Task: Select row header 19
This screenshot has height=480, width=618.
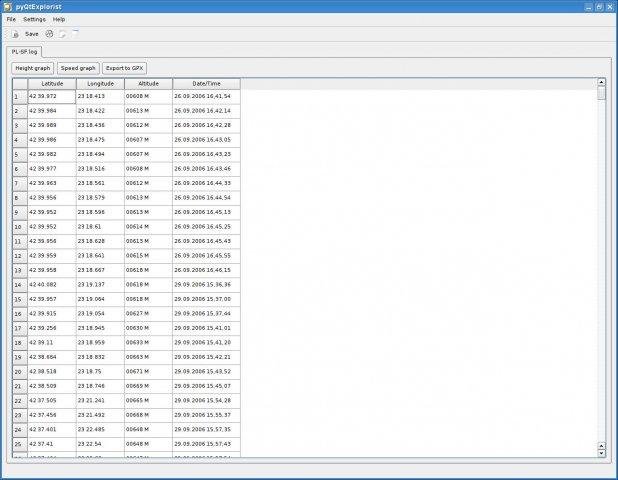Action: click(20, 357)
